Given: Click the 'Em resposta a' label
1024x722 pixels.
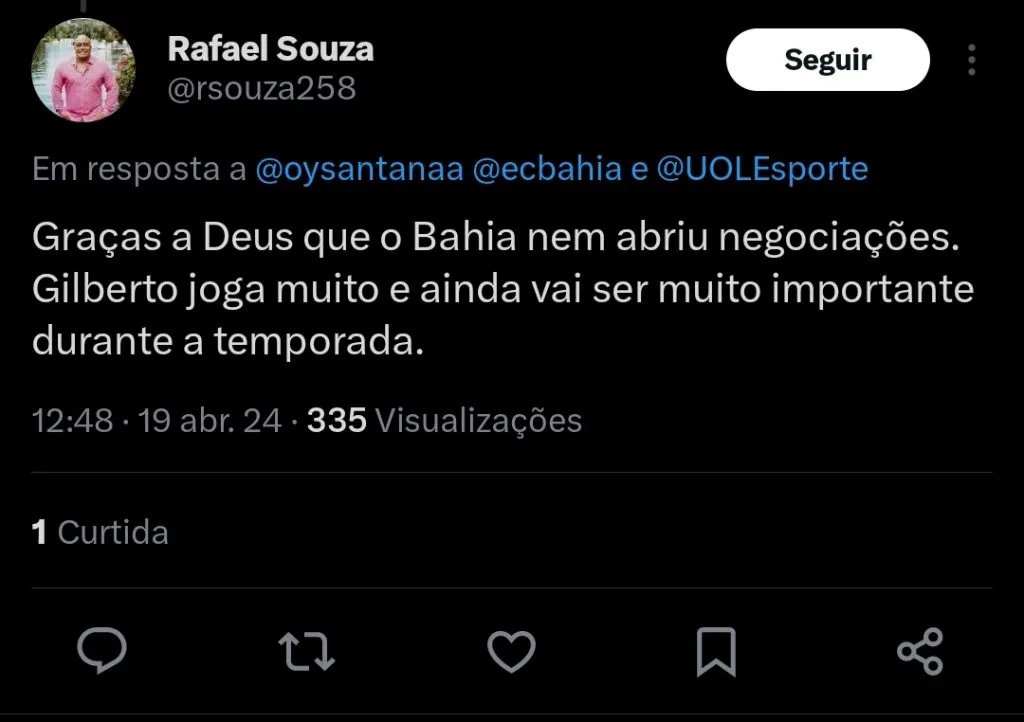Looking at the screenshot, I should click(x=139, y=169).
